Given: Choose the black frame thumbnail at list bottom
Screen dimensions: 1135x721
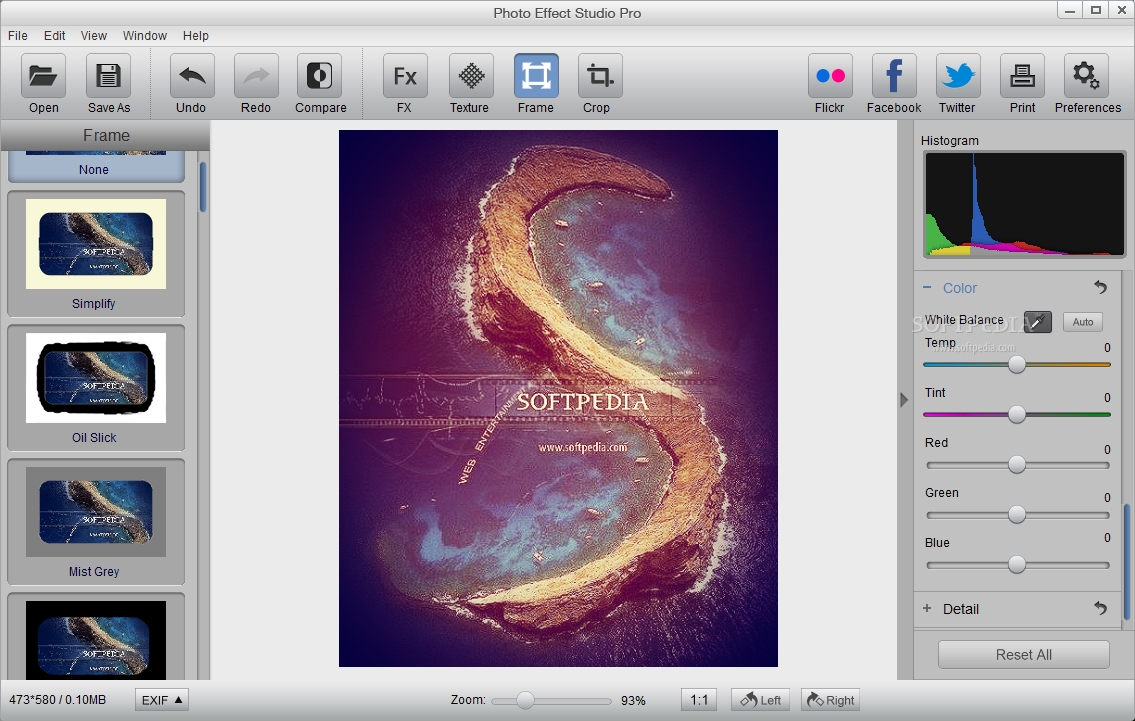Looking at the screenshot, I should pyautogui.click(x=96, y=640).
